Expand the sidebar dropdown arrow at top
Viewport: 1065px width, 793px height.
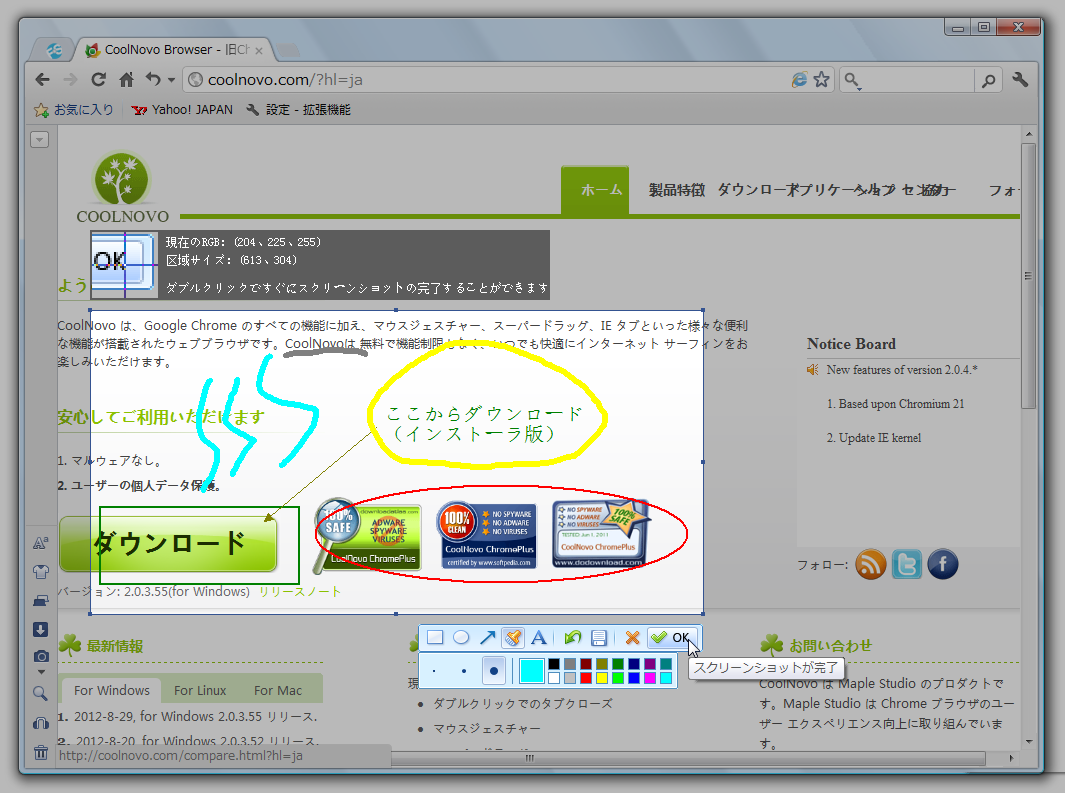[x=39, y=140]
